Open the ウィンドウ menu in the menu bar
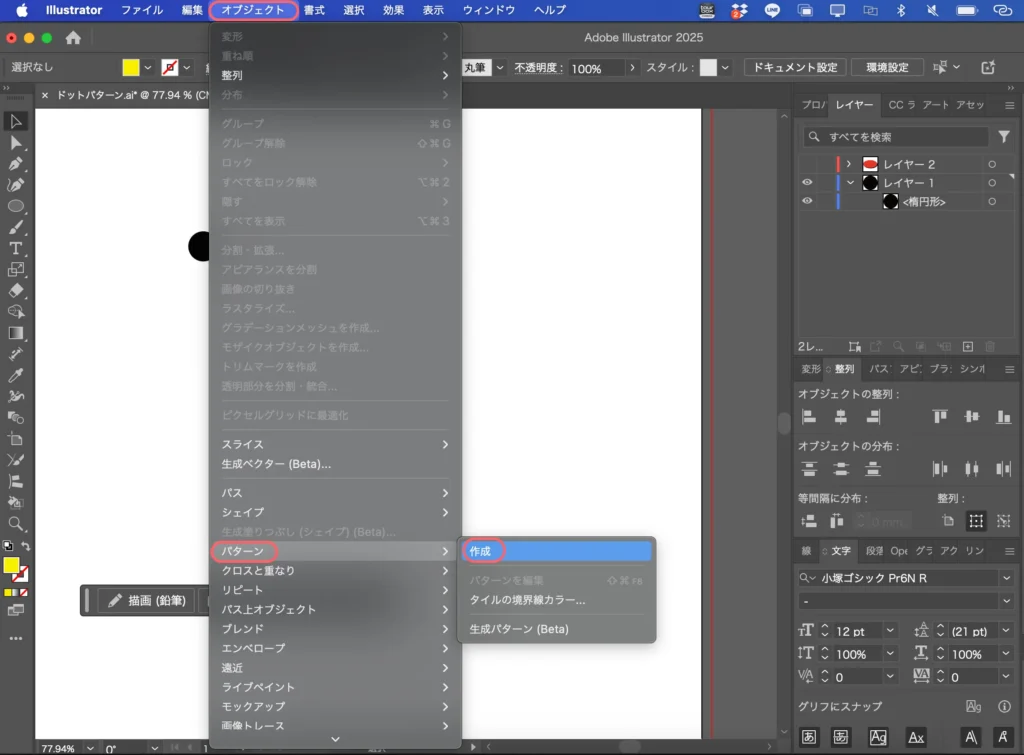1024x755 pixels. point(491,10)
